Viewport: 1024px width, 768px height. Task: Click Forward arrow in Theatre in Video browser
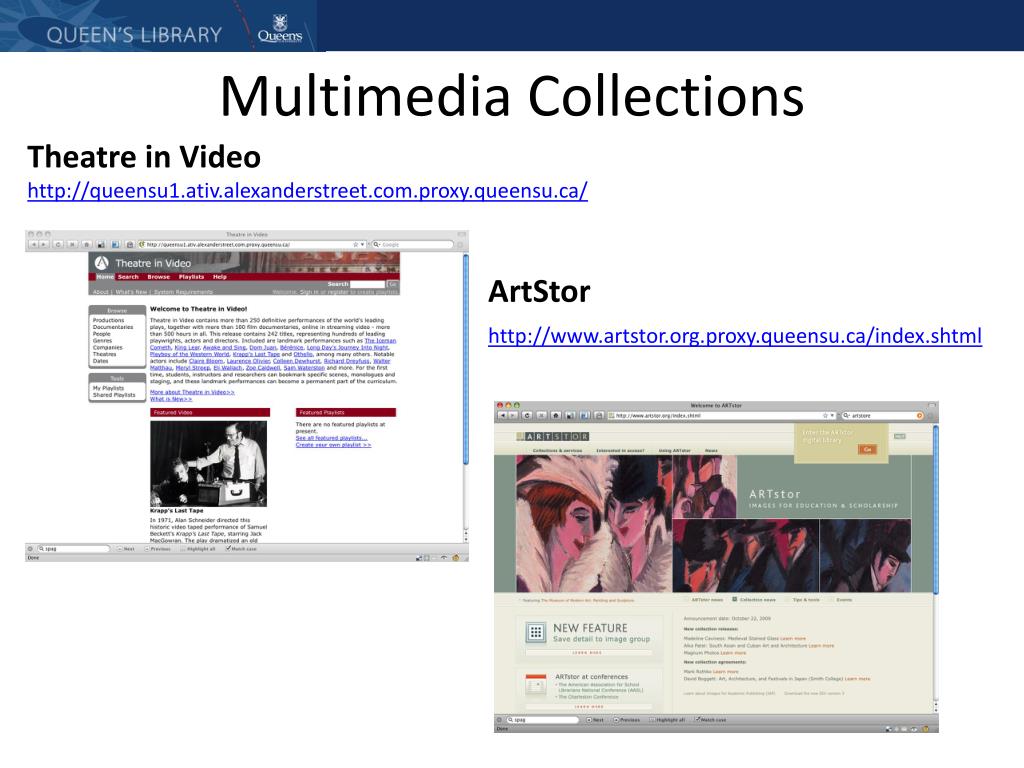pos(44,244)
